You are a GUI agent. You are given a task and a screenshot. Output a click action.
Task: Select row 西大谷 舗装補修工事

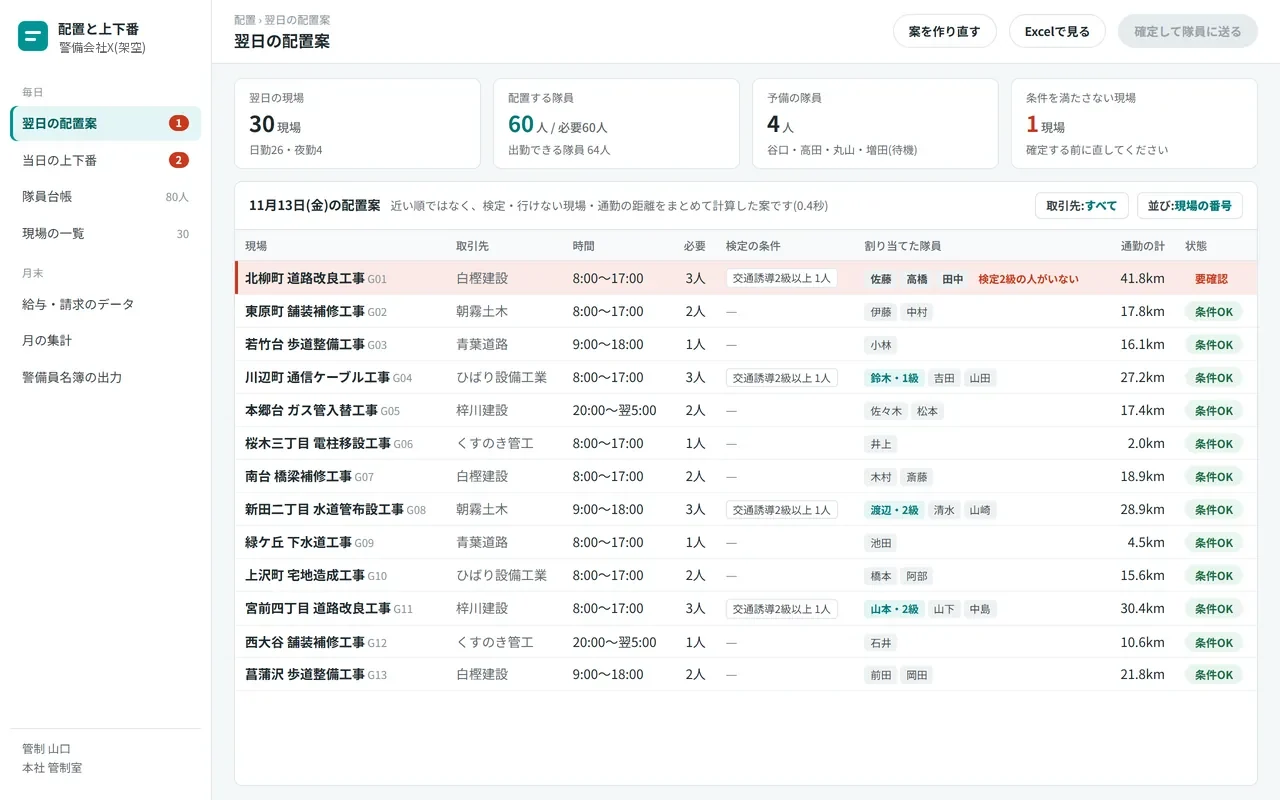[x=746, y=641]
